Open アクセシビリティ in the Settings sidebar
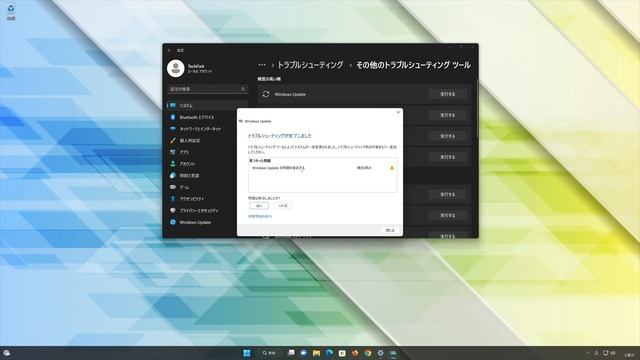Viewport: 640px width, 360px height. [207, 199]
